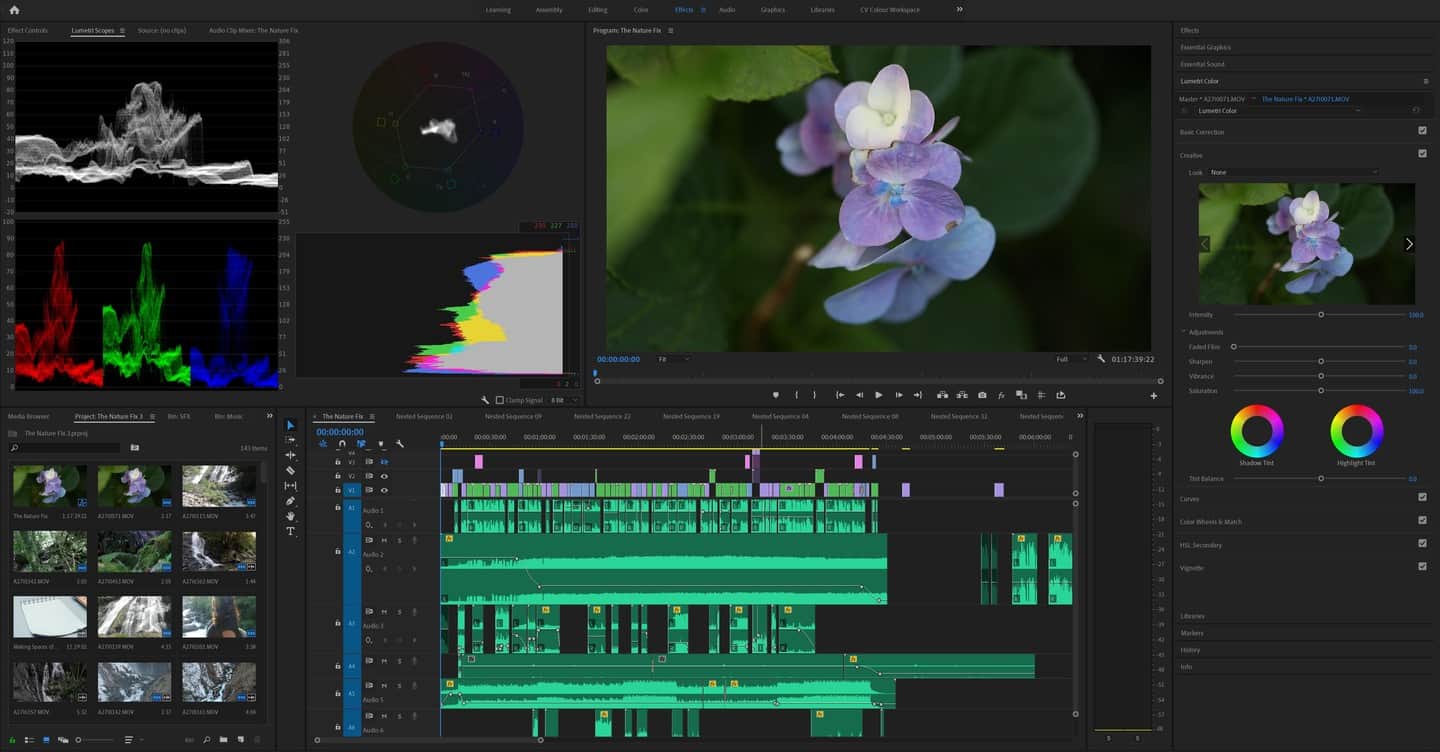This screenshot has height=752, width=1440.
Task: Click the Shadow Tint color wheel
Action: point(1256,432)
